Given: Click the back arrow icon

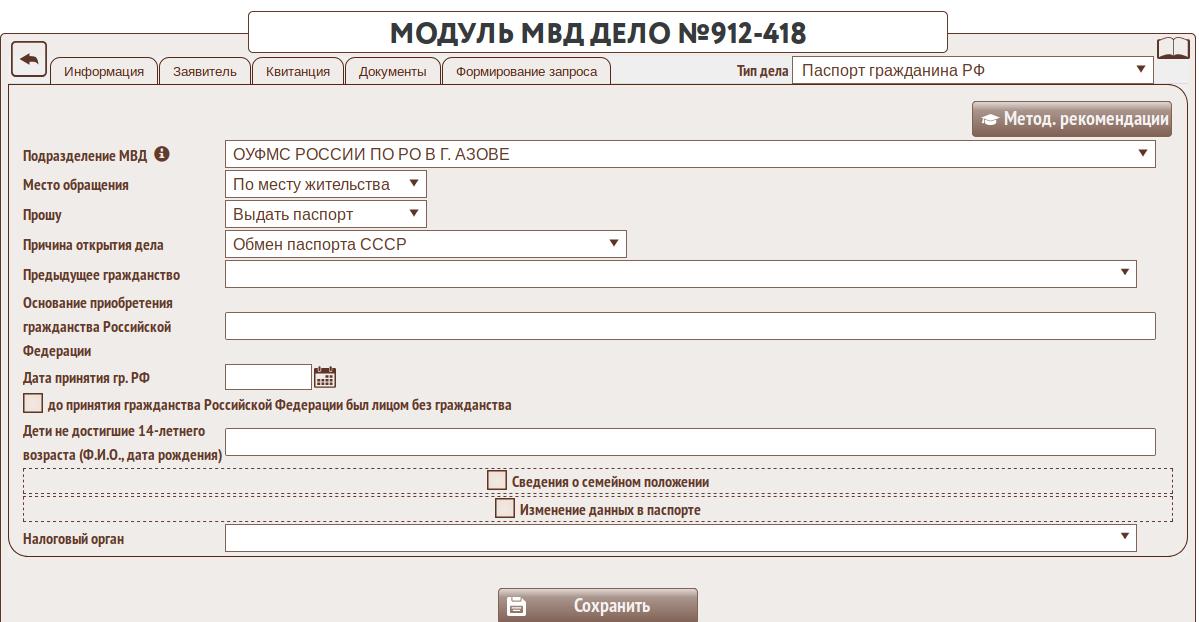Looking at the screenshot, I should click(29, 59).
